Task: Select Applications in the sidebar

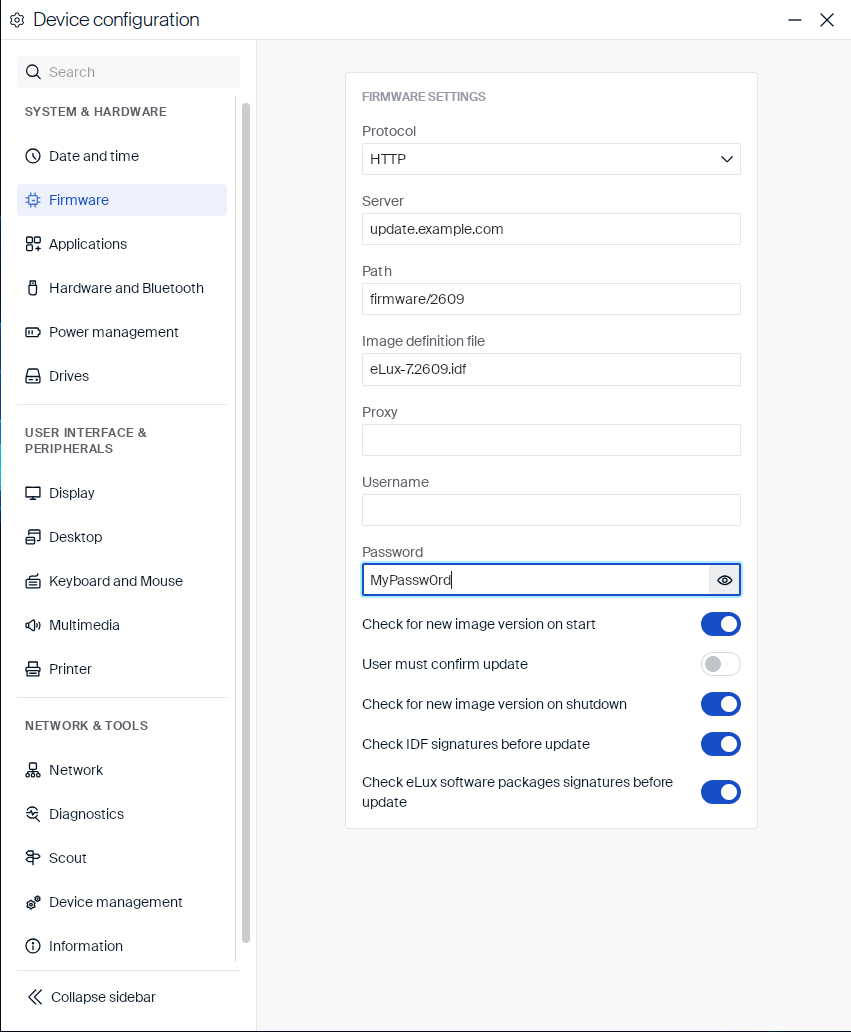Action: (x=122, y=244)
